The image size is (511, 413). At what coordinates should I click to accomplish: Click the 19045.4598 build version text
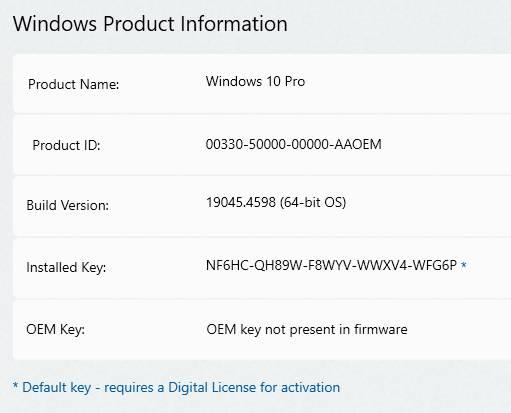[x=241, y=202]
